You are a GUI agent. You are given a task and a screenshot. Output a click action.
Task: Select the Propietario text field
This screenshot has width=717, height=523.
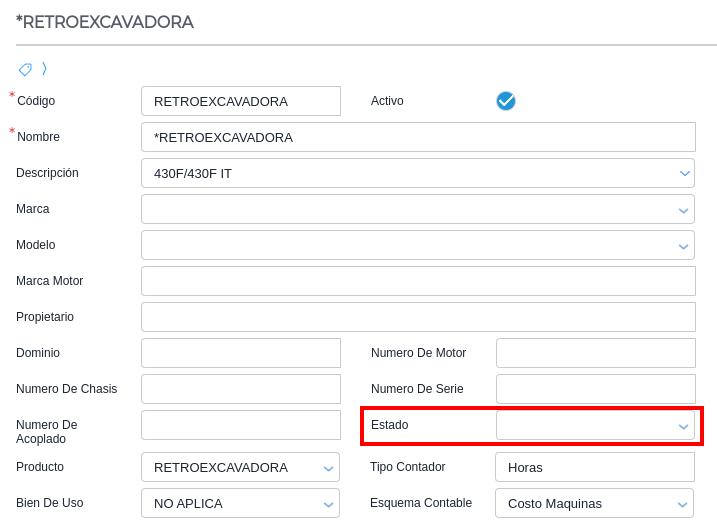(418, 317)
